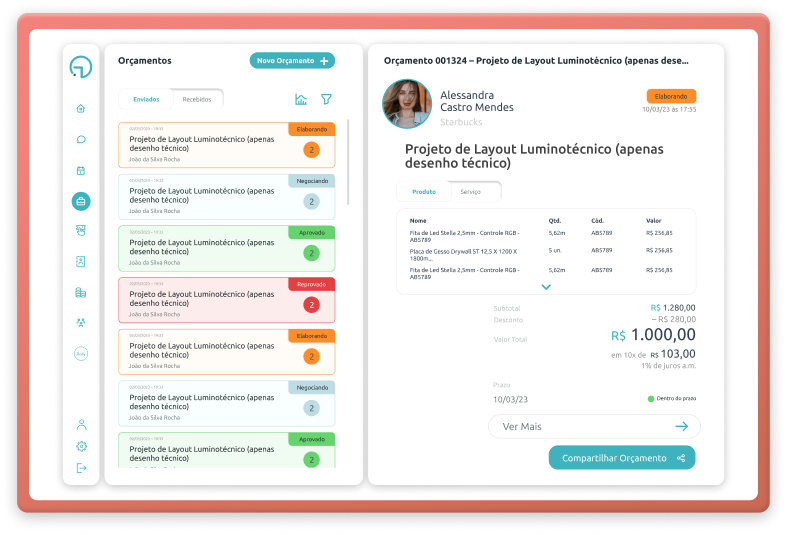Select the Serviço tab
This screenshot has height=534, width=787.
click(471, 191)
